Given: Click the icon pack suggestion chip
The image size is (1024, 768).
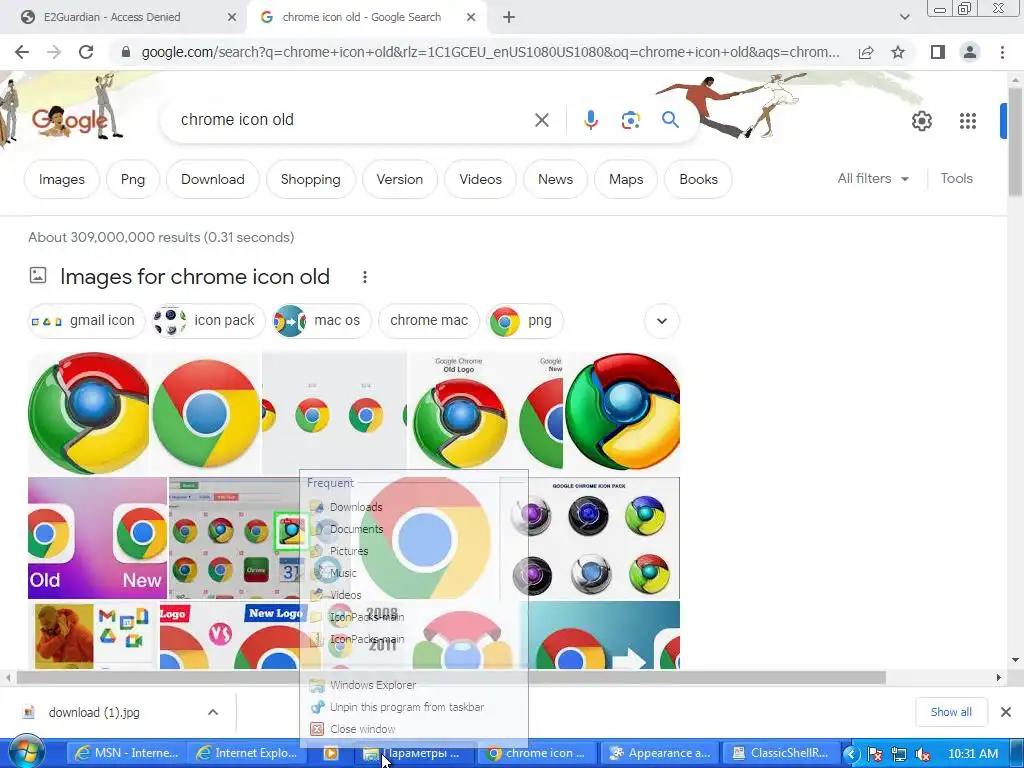Looking at the screenshot, I should (208, 321).
